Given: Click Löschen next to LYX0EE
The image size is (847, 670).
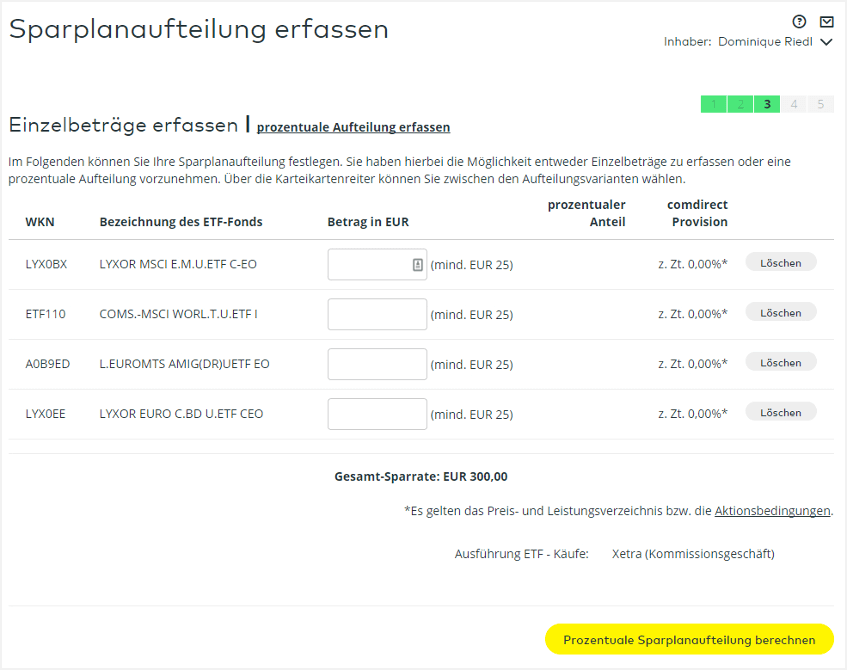Looking at the screenshot, I should coord(780,412).
